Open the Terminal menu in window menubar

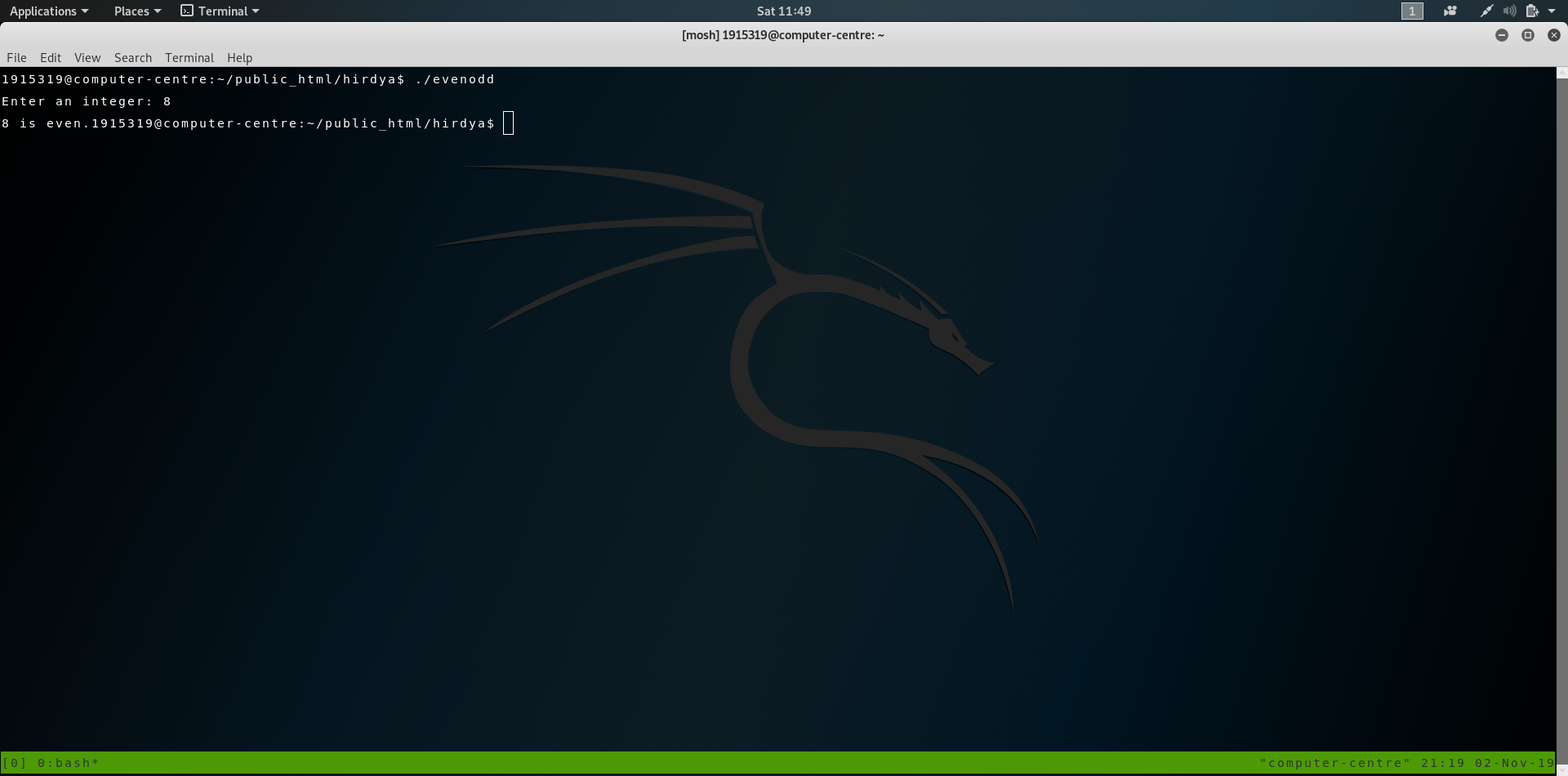click(189, 57)
